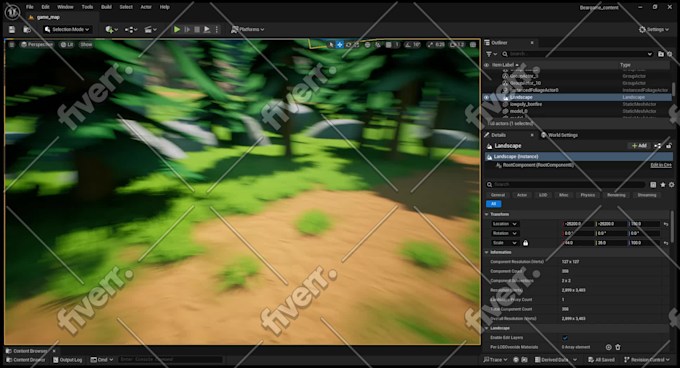Save the current level with the floppy icon

[x=12, y=29]
